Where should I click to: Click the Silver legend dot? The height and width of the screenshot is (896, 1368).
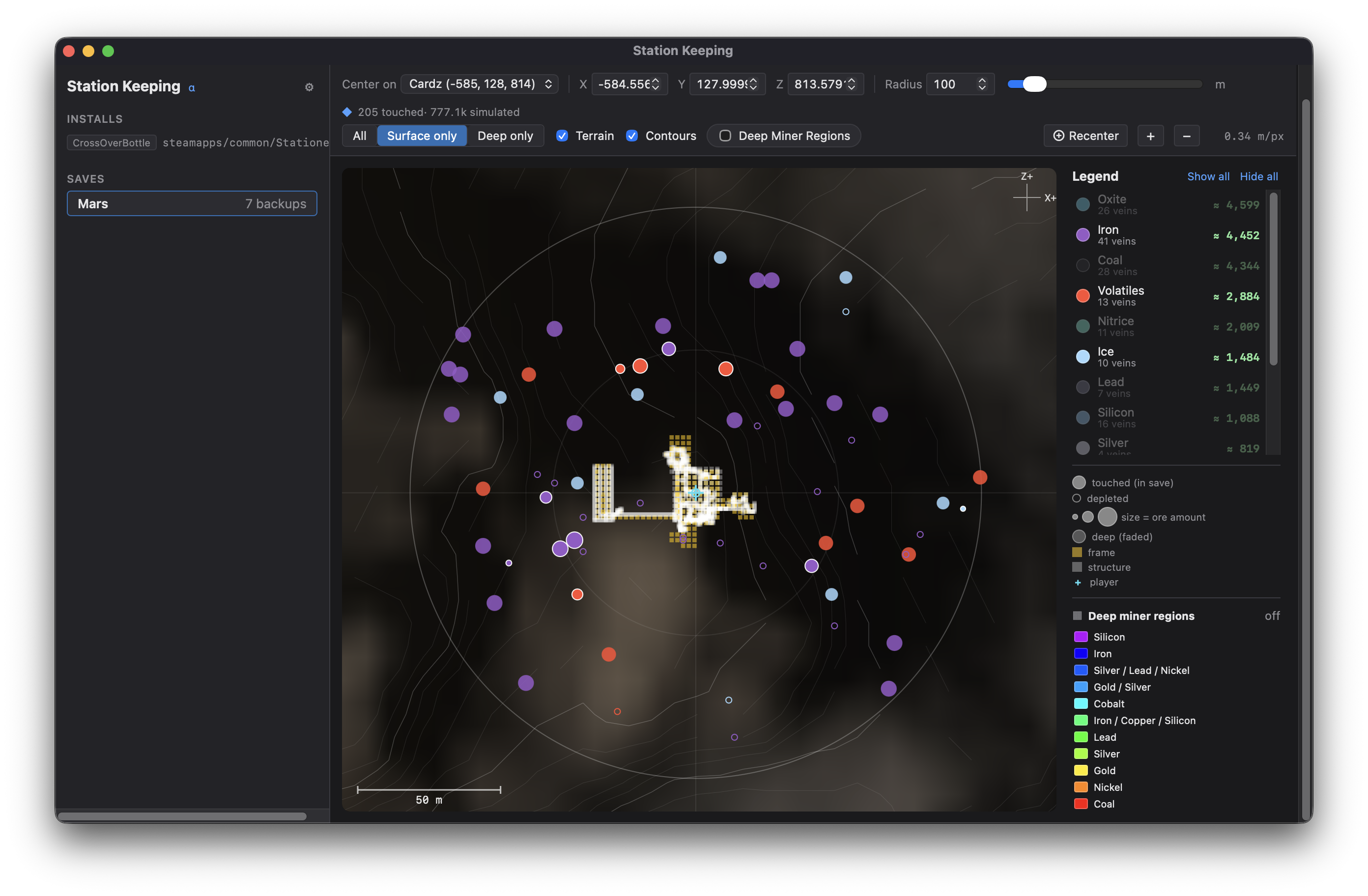(x=1083, y=448)
